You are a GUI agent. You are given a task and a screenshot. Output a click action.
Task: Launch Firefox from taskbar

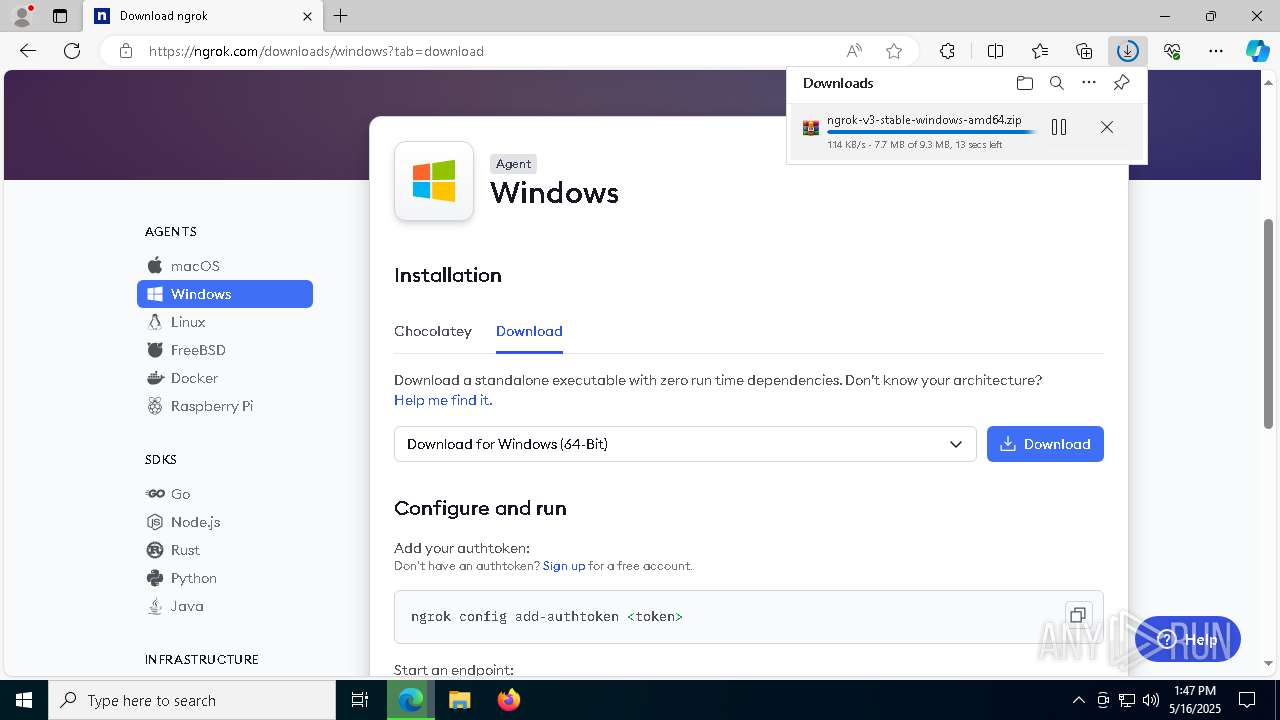coord(509,700)
